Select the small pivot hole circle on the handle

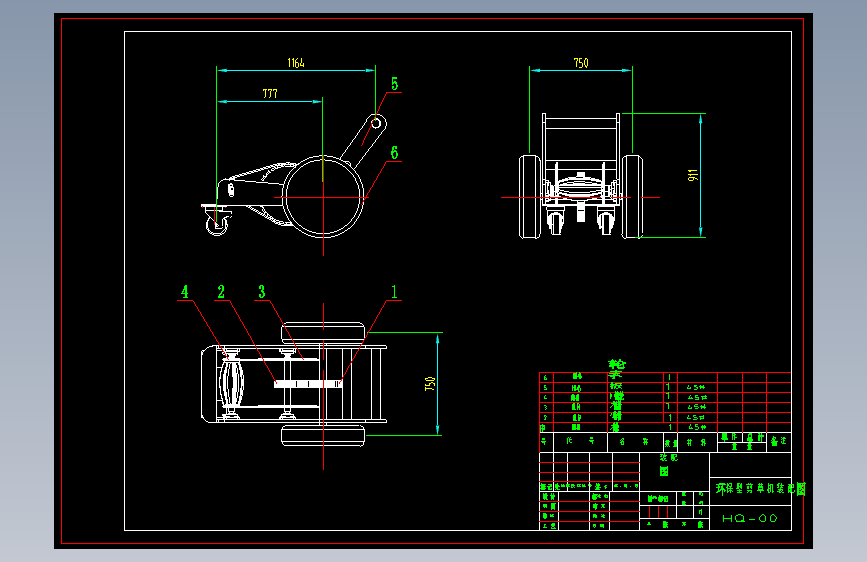(376, 123)
